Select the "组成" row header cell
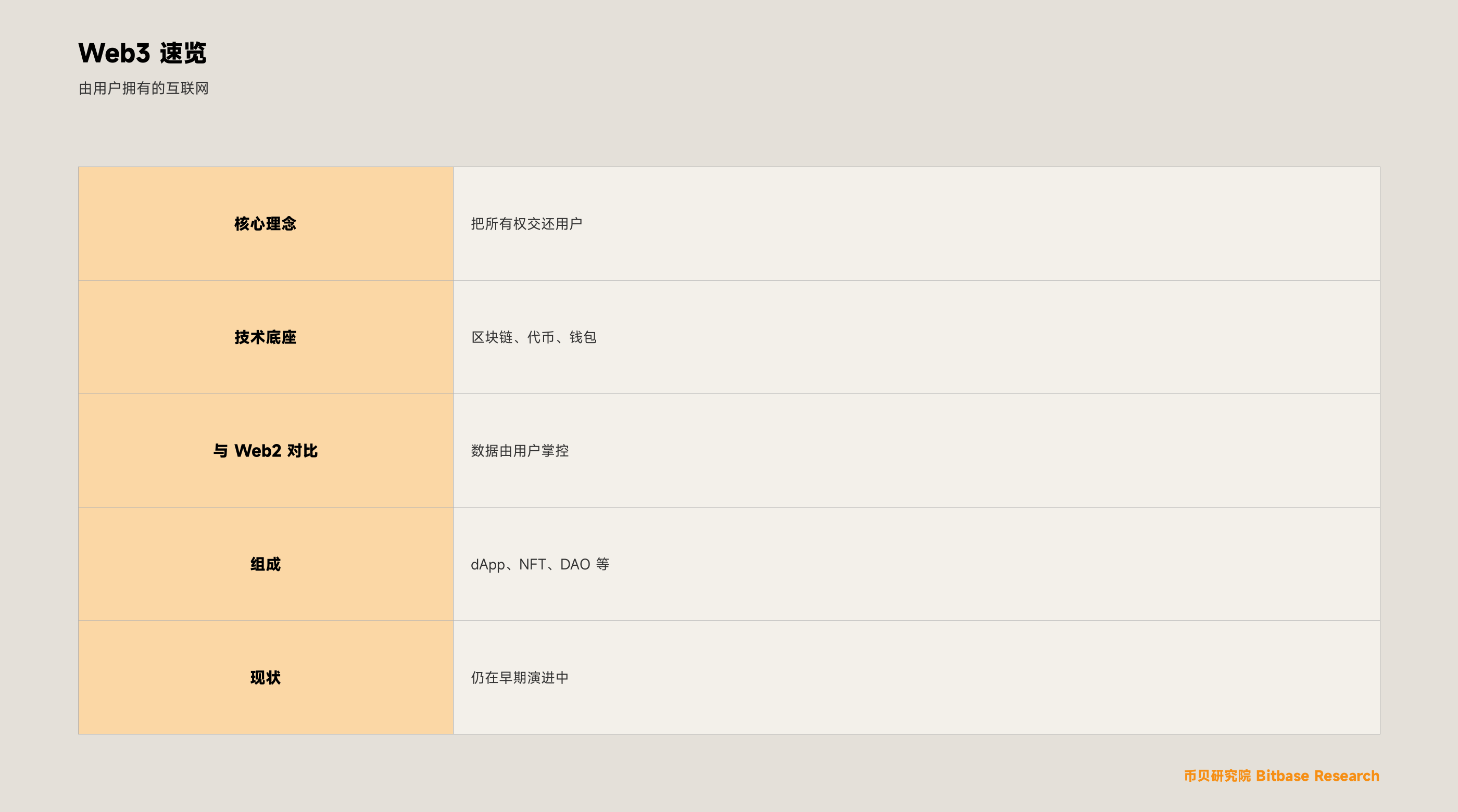 click(266, 564)
